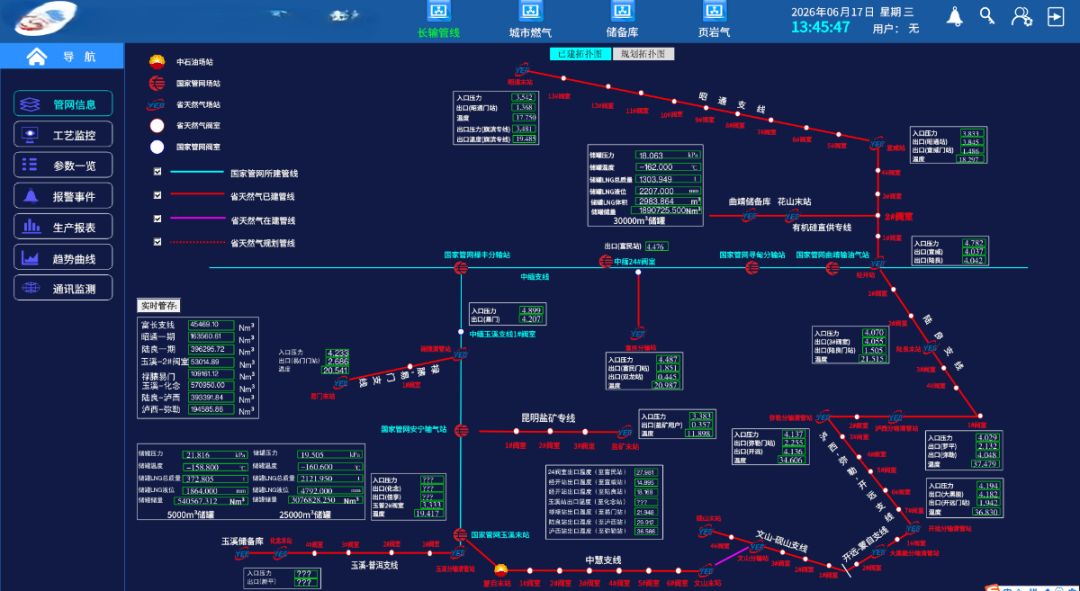Click 出口(富民站) value 4.476

(656, 247)
